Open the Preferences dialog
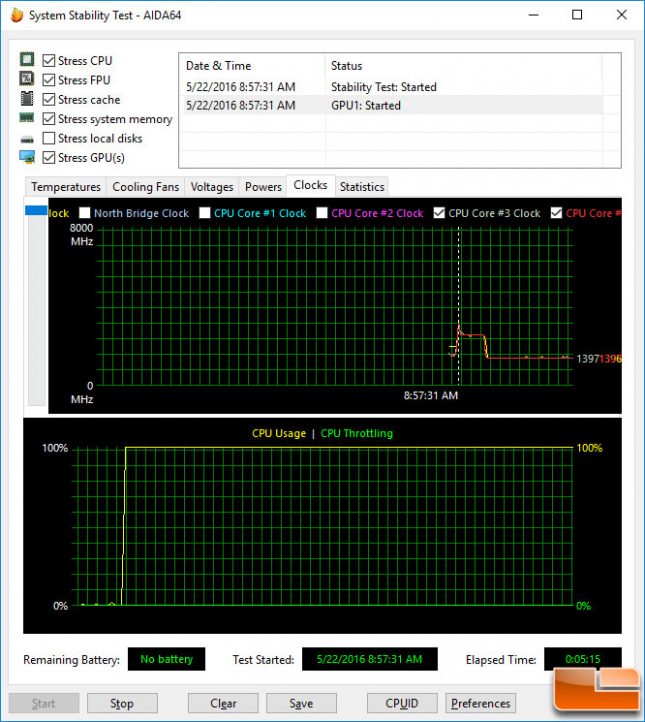The height and width of the screenshot is (722, 645). click(x=480, y=703)
